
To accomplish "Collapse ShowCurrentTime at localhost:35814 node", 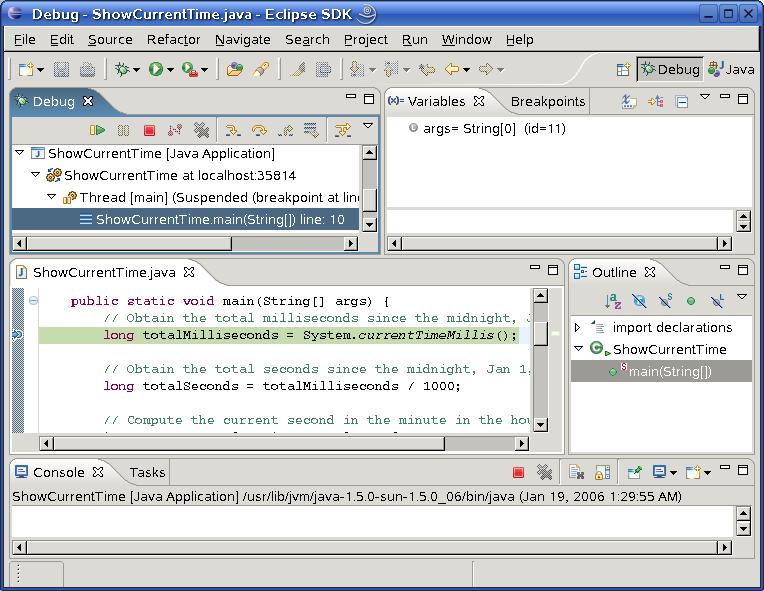I will (x=36, y=174).
